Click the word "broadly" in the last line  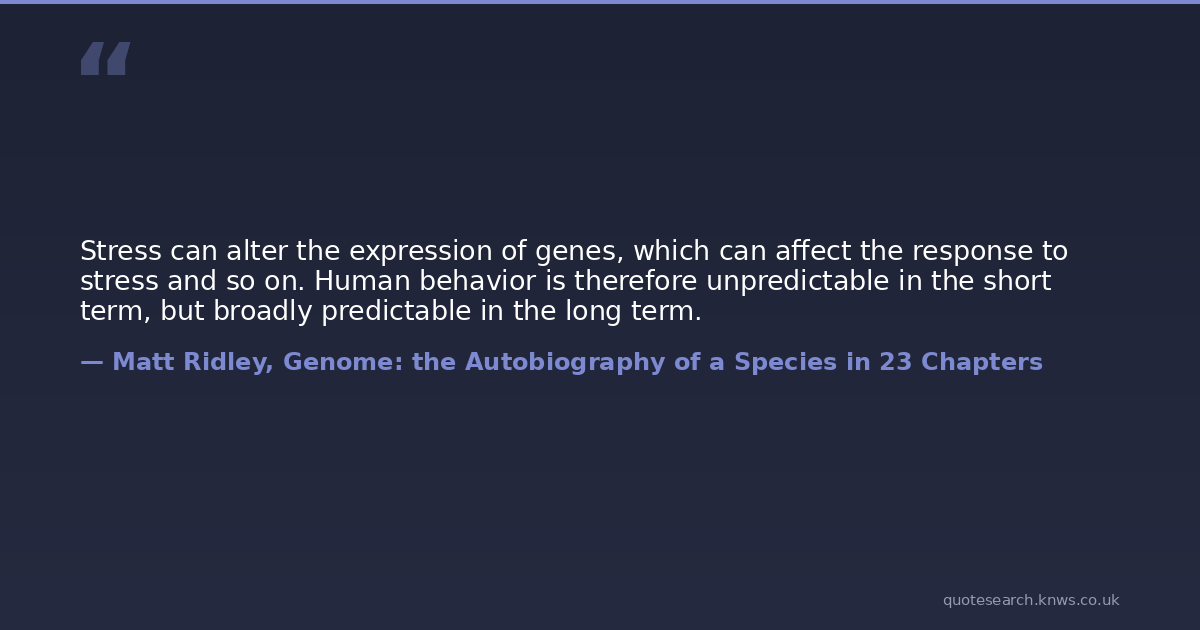pyautogui.click(x=262, y=311)
